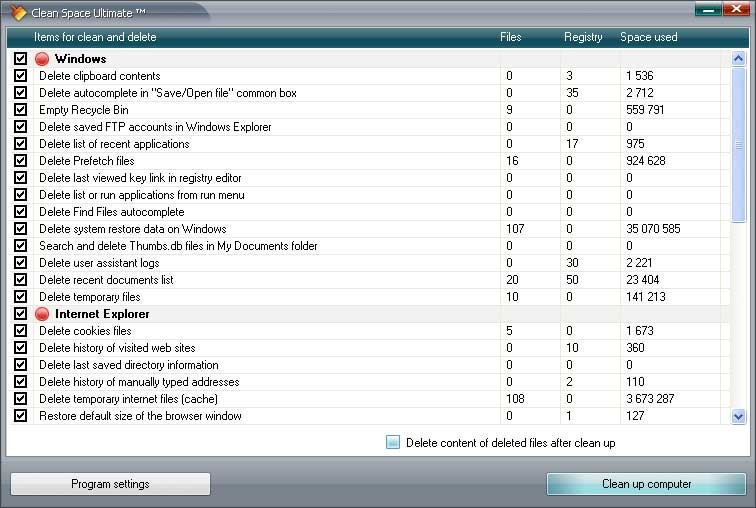The width and height of the screenshot is (756, 508).
Task: Select the Internet Explorer group heading
Action: [102, 314]
